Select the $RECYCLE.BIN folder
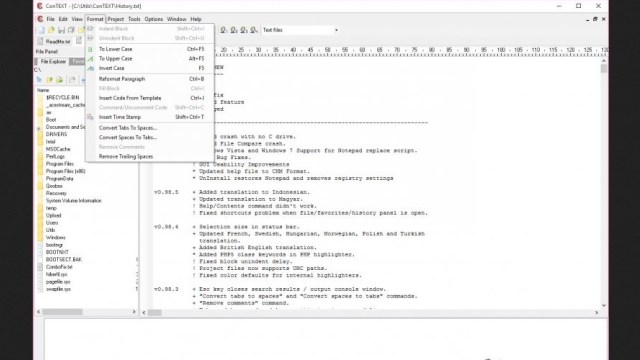Viewport: 640px width, 360px height. pyautogui.click(x=62, y=98)
